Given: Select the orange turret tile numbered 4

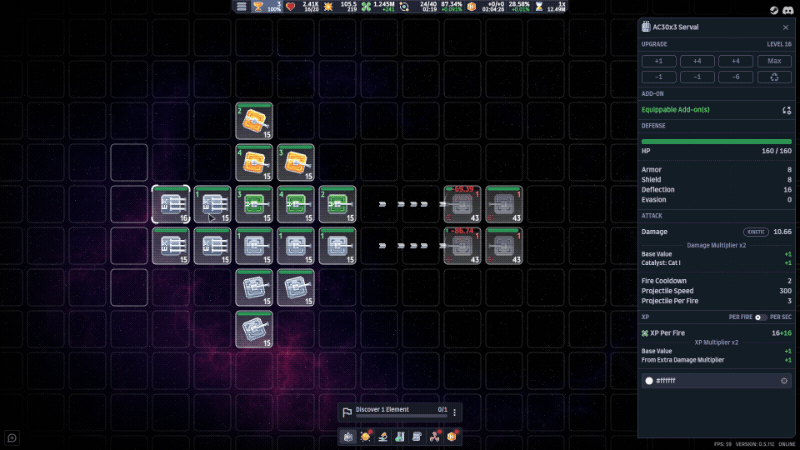Looking at the screenshot, I should pos(254,163).
